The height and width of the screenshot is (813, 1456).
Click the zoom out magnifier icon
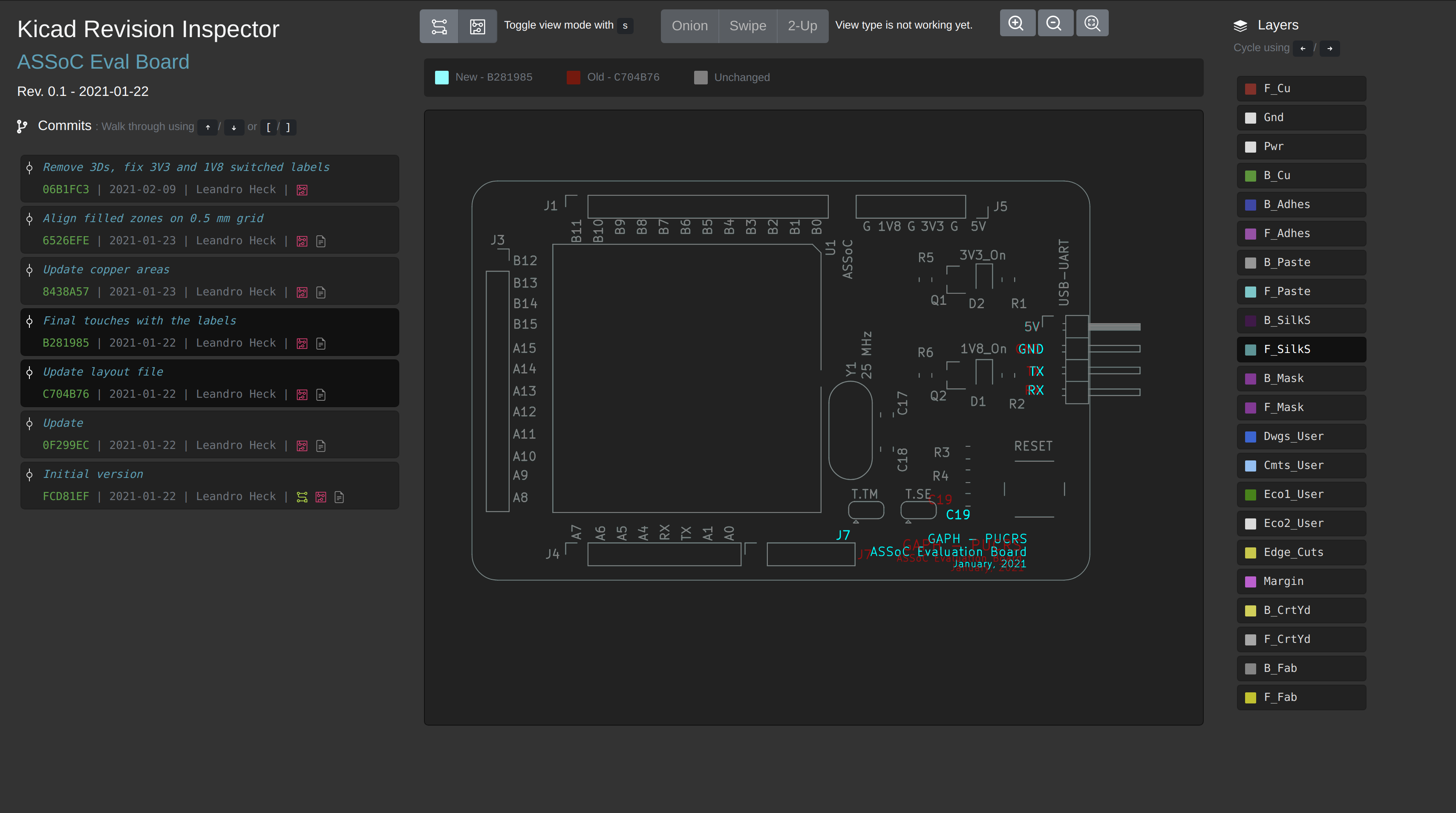(x=1054, y=23)
